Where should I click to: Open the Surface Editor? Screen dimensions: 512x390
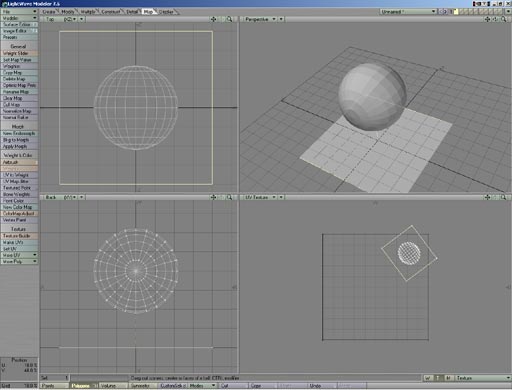tap(19, 24)
